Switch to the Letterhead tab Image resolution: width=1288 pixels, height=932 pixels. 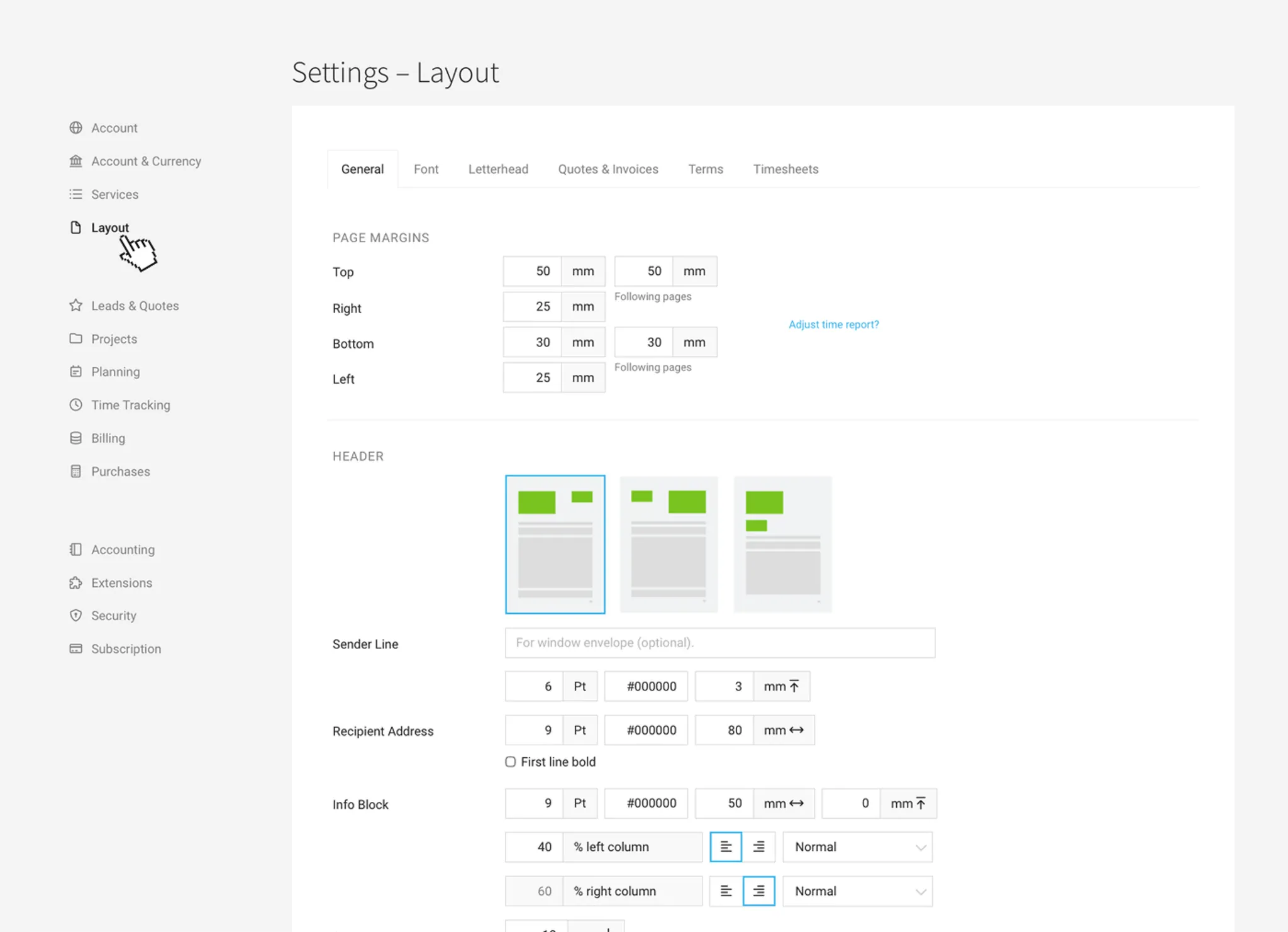click(498, 169)
